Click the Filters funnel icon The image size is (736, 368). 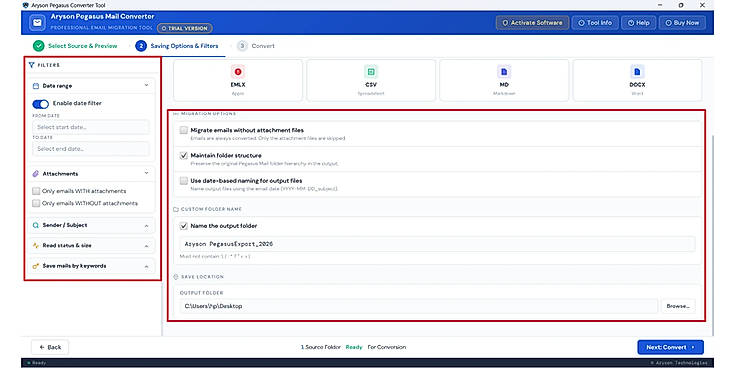coord(31,65)
